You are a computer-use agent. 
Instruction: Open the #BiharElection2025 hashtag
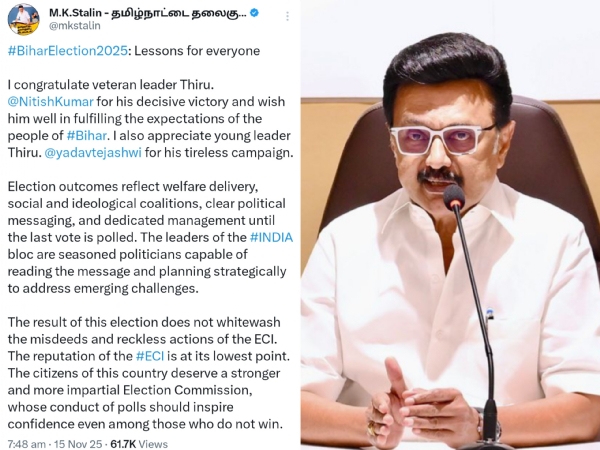[x=68, y=51]
